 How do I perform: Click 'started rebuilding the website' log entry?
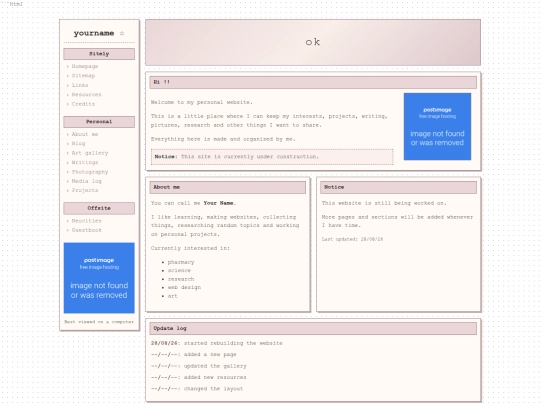pos(233,343)
